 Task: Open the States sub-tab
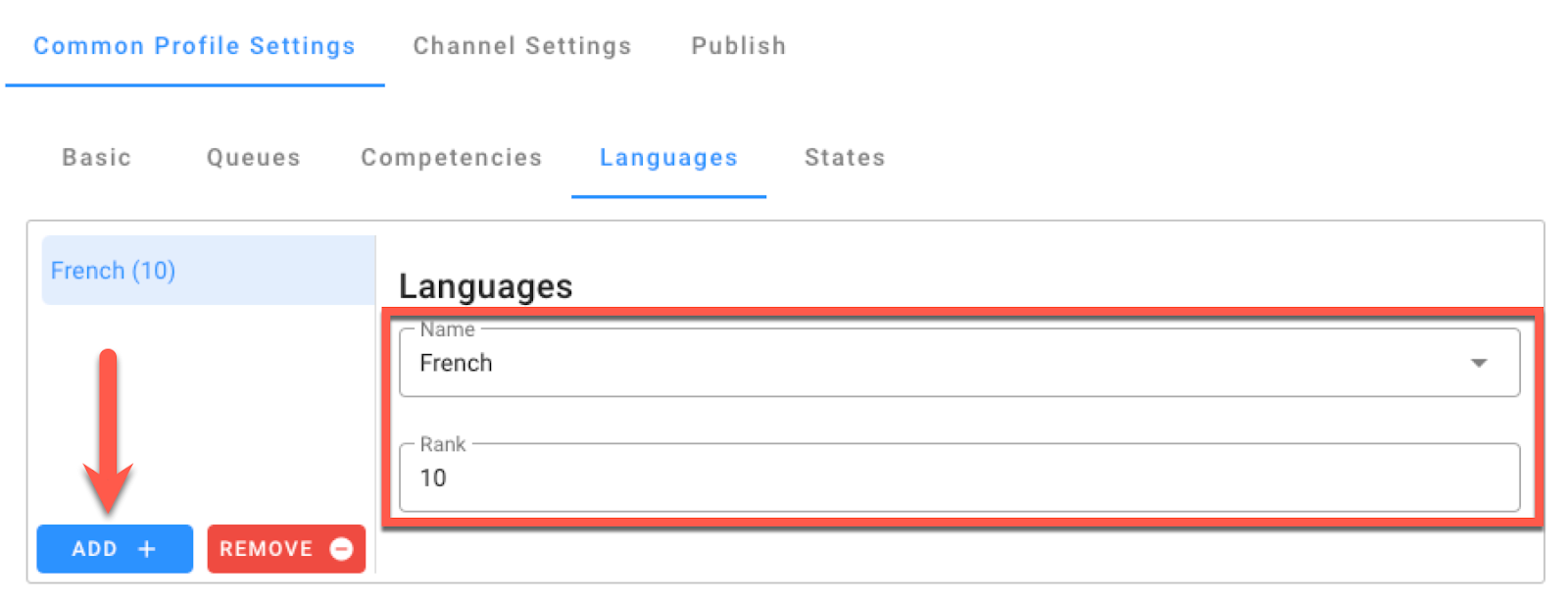pos(845,158)
